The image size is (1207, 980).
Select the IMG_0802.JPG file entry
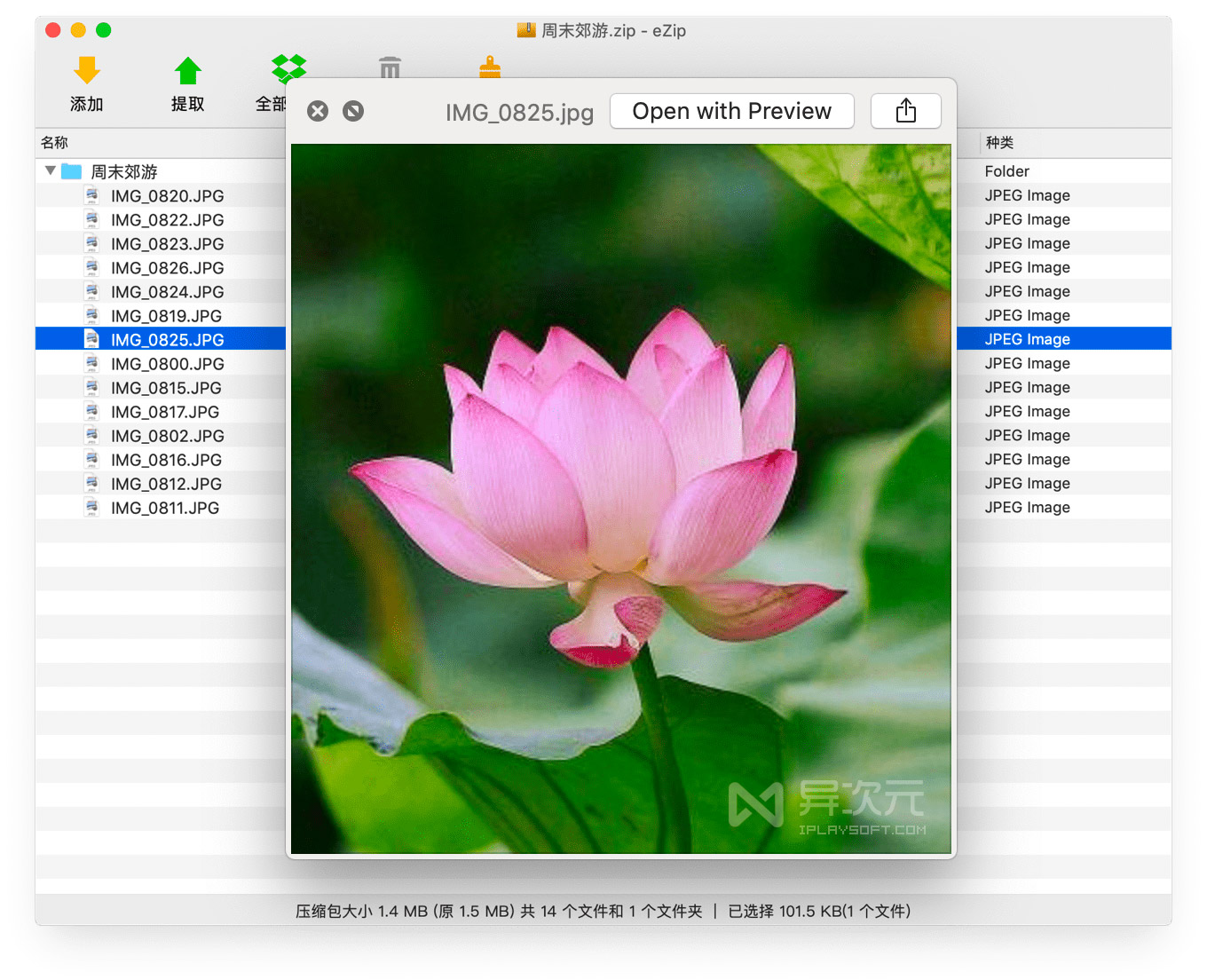pyautogui.click(x=165, y=435)
